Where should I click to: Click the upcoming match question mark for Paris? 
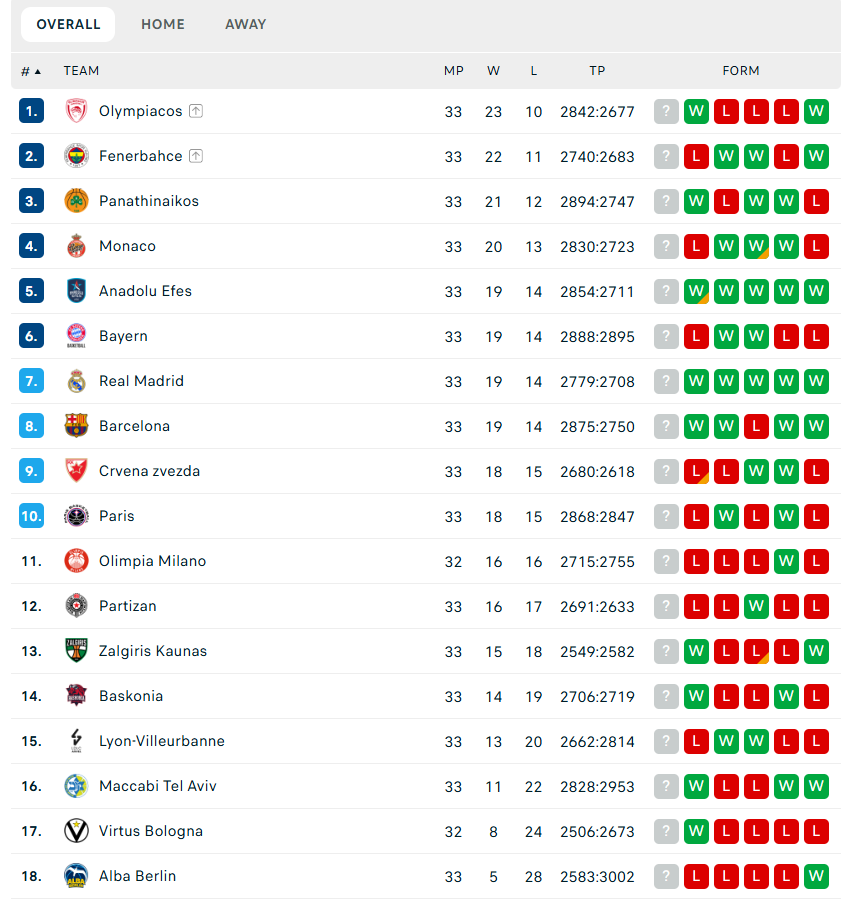click(x=666, y=516)
